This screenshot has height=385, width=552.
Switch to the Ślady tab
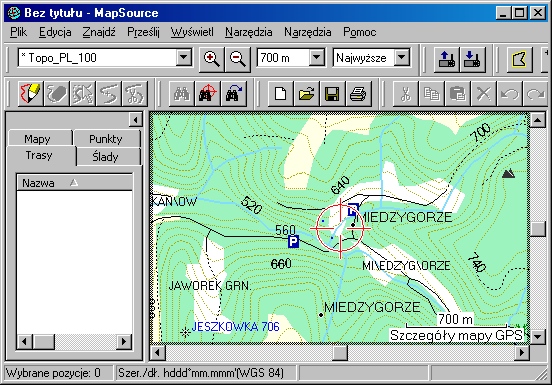pos(105,156)
